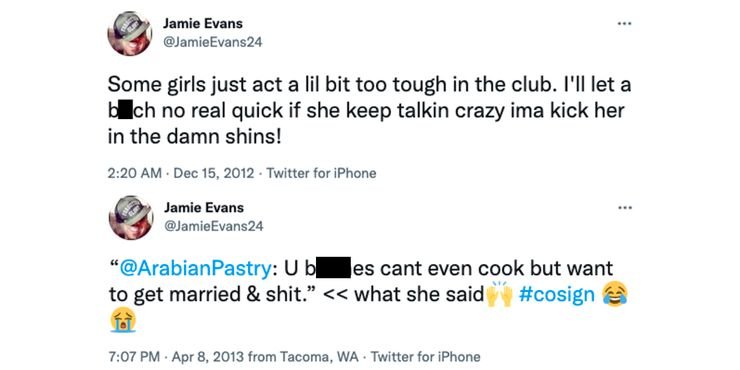The image size is (740, 370).
Task: Click Twitter for iPhone source on second tweet
Action: [426, 357]
